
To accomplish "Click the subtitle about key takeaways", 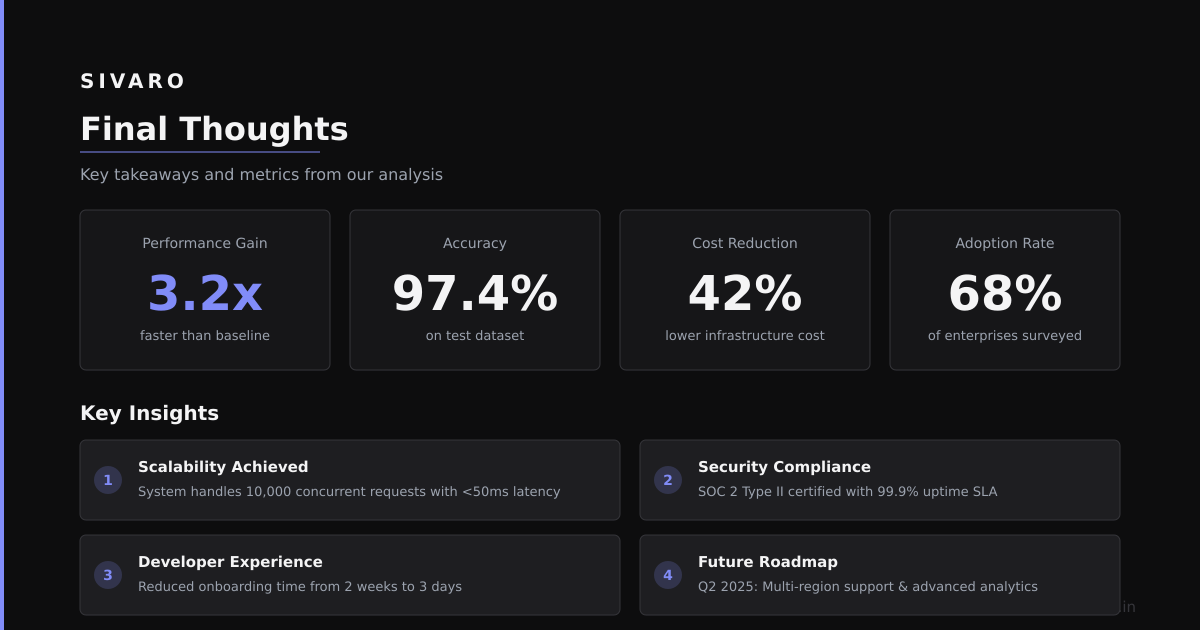I will coord(261,174).
